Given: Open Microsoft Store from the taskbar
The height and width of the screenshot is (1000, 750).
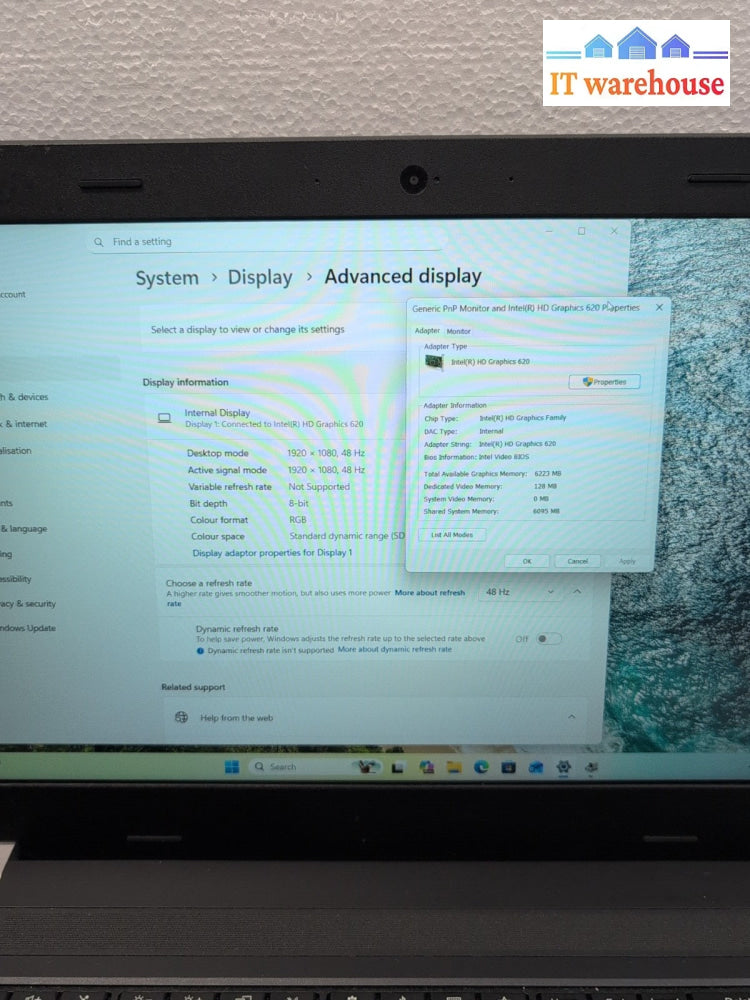Looking at the screenshot, I should [508, 767].
